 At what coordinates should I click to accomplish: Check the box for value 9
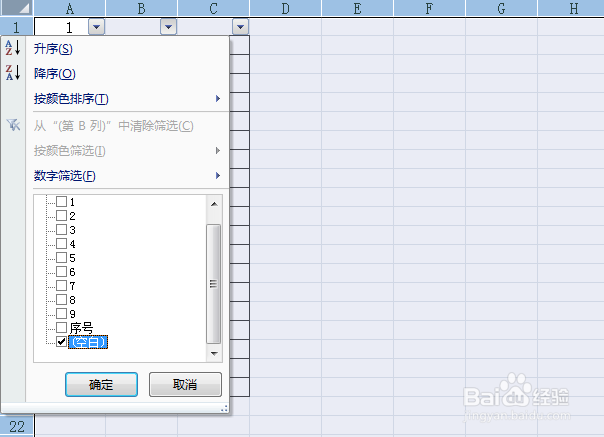click(x=62, y=313)
